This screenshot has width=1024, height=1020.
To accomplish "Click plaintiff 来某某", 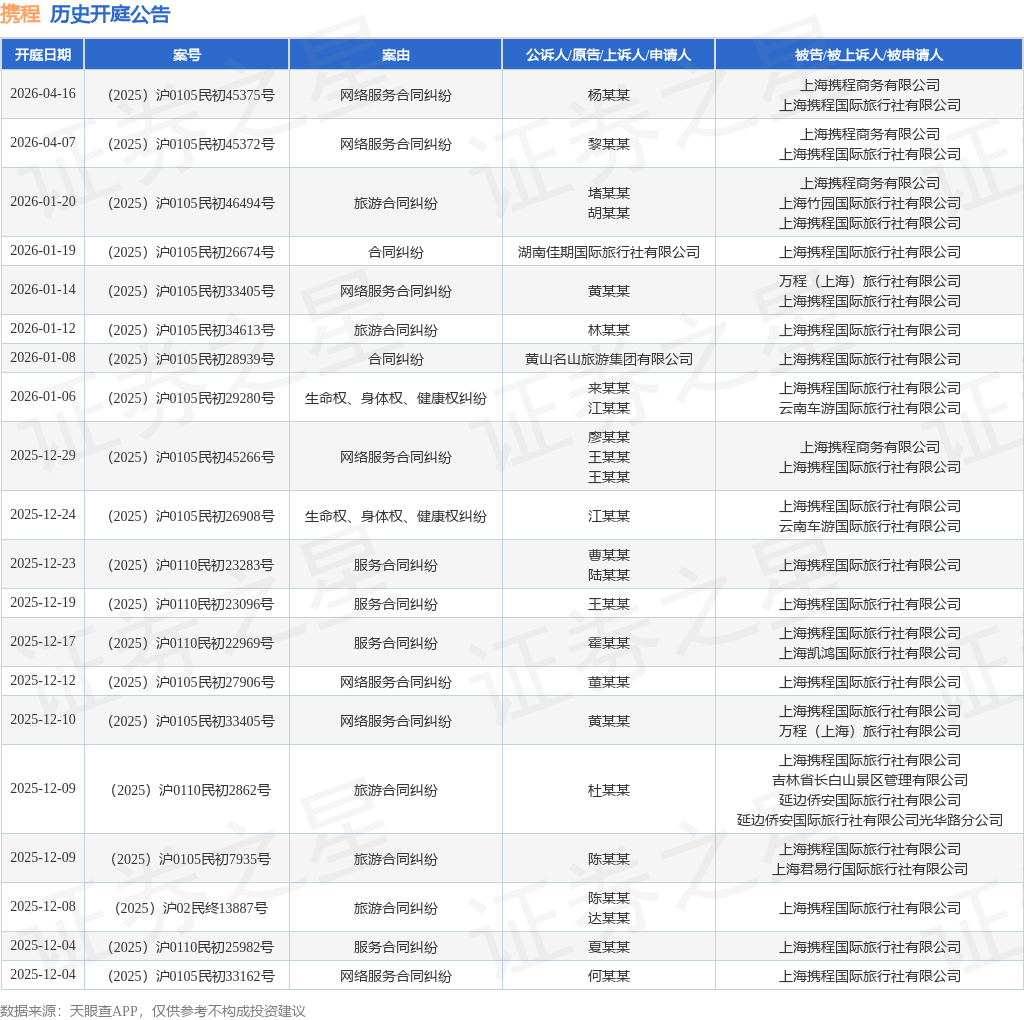I will (x=609, y=389).
